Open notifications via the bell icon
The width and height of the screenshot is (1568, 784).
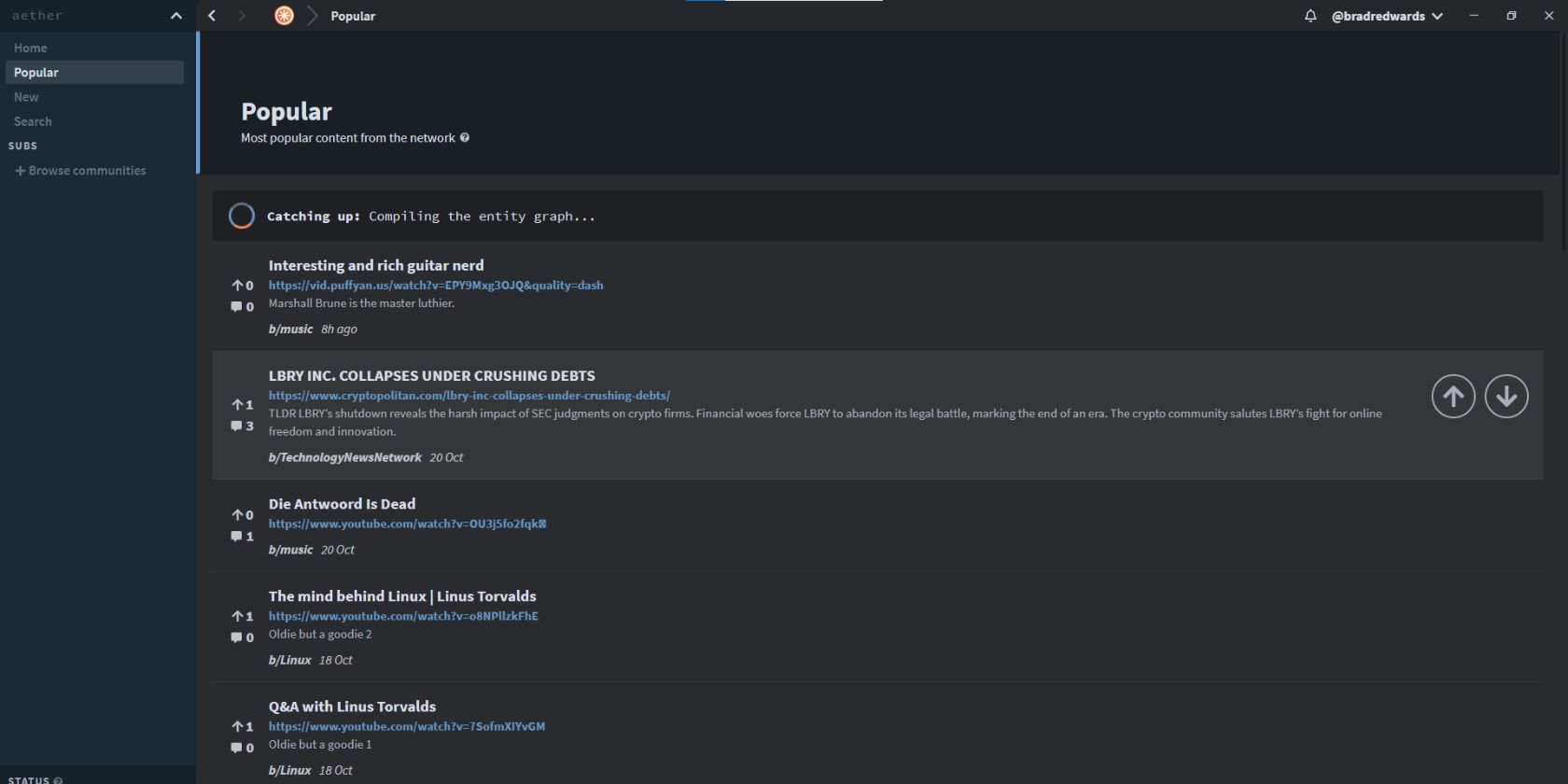[x=1309, y=16]
